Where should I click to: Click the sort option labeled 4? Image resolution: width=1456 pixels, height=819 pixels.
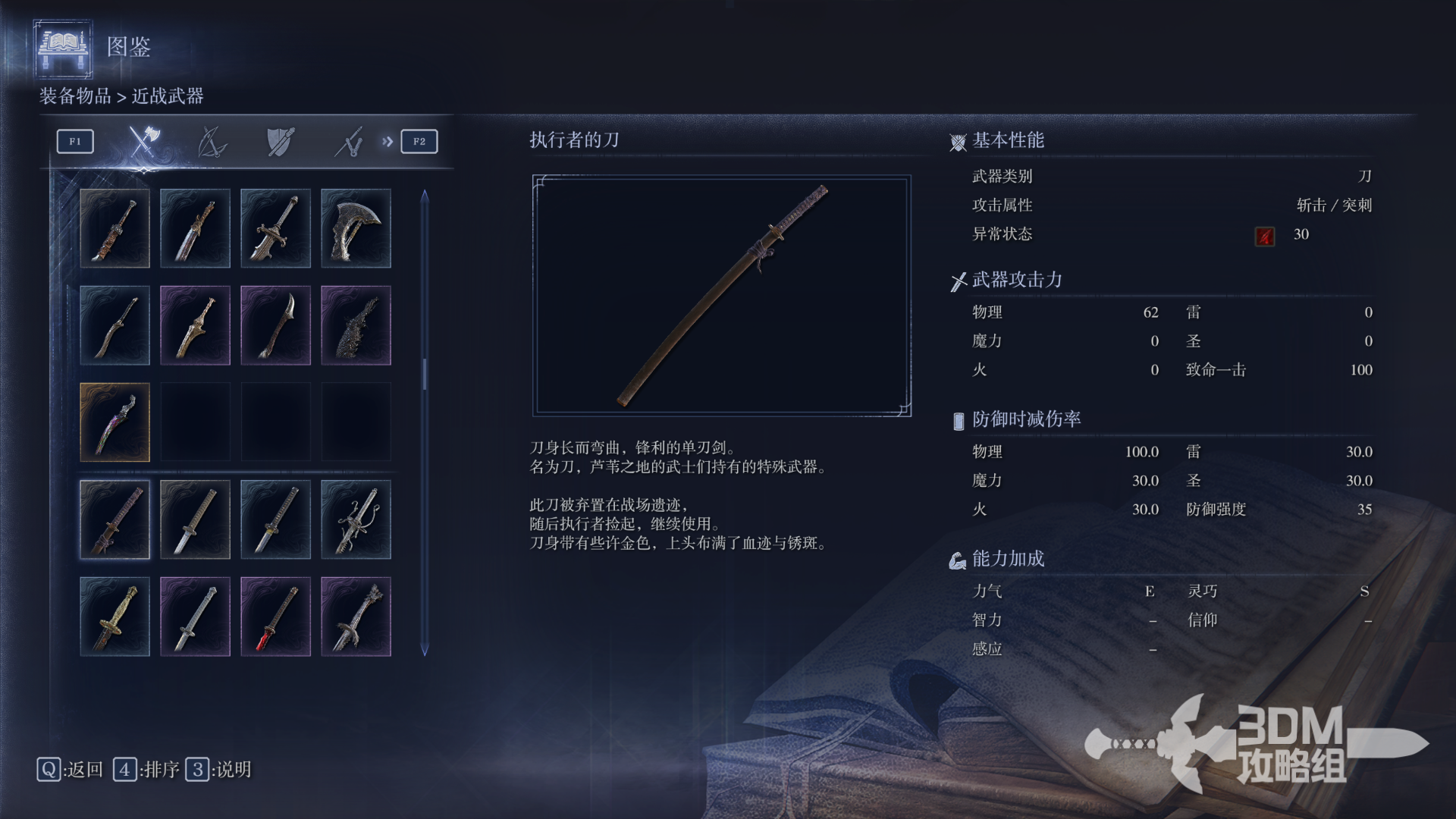tap(146, 770)
